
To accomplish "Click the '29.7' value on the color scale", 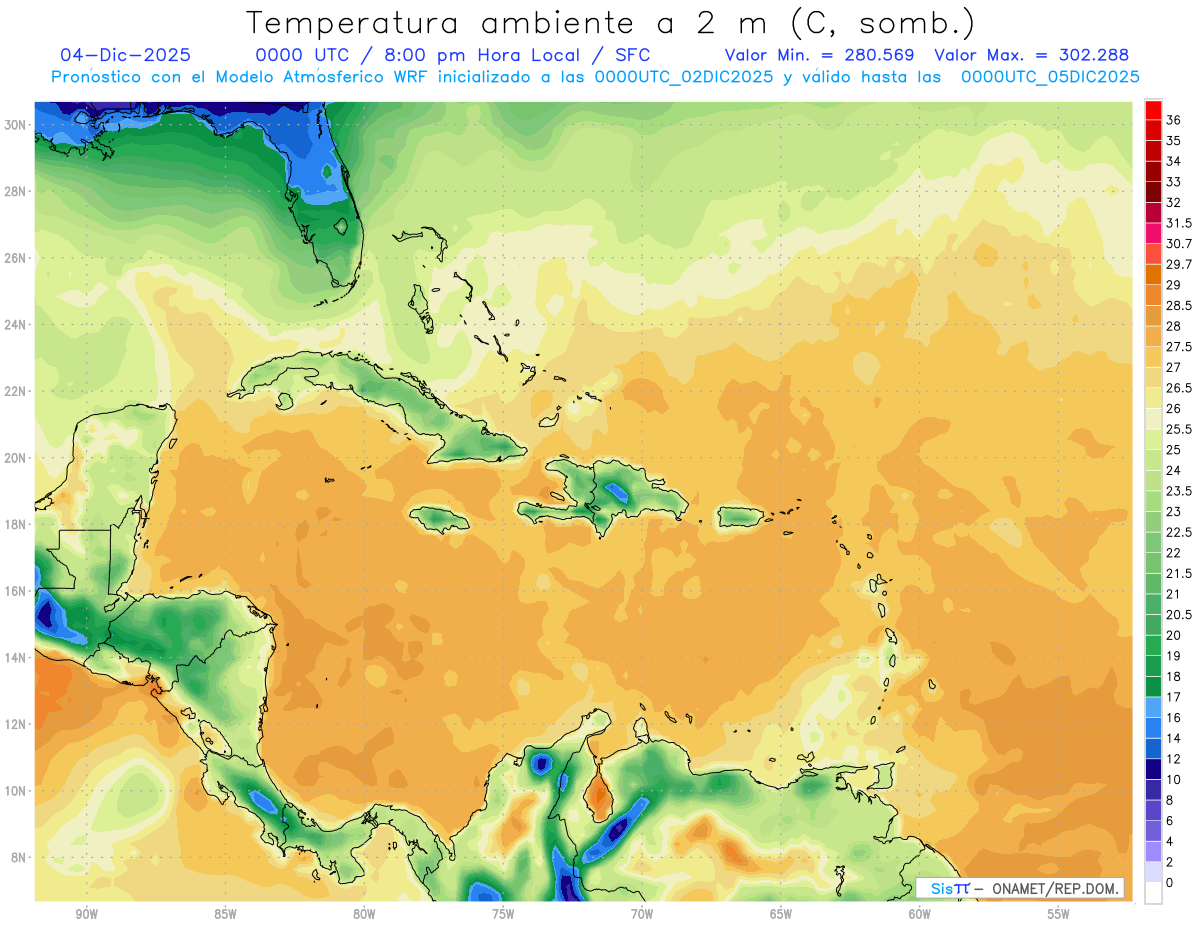I will (x=1179, y=264).
